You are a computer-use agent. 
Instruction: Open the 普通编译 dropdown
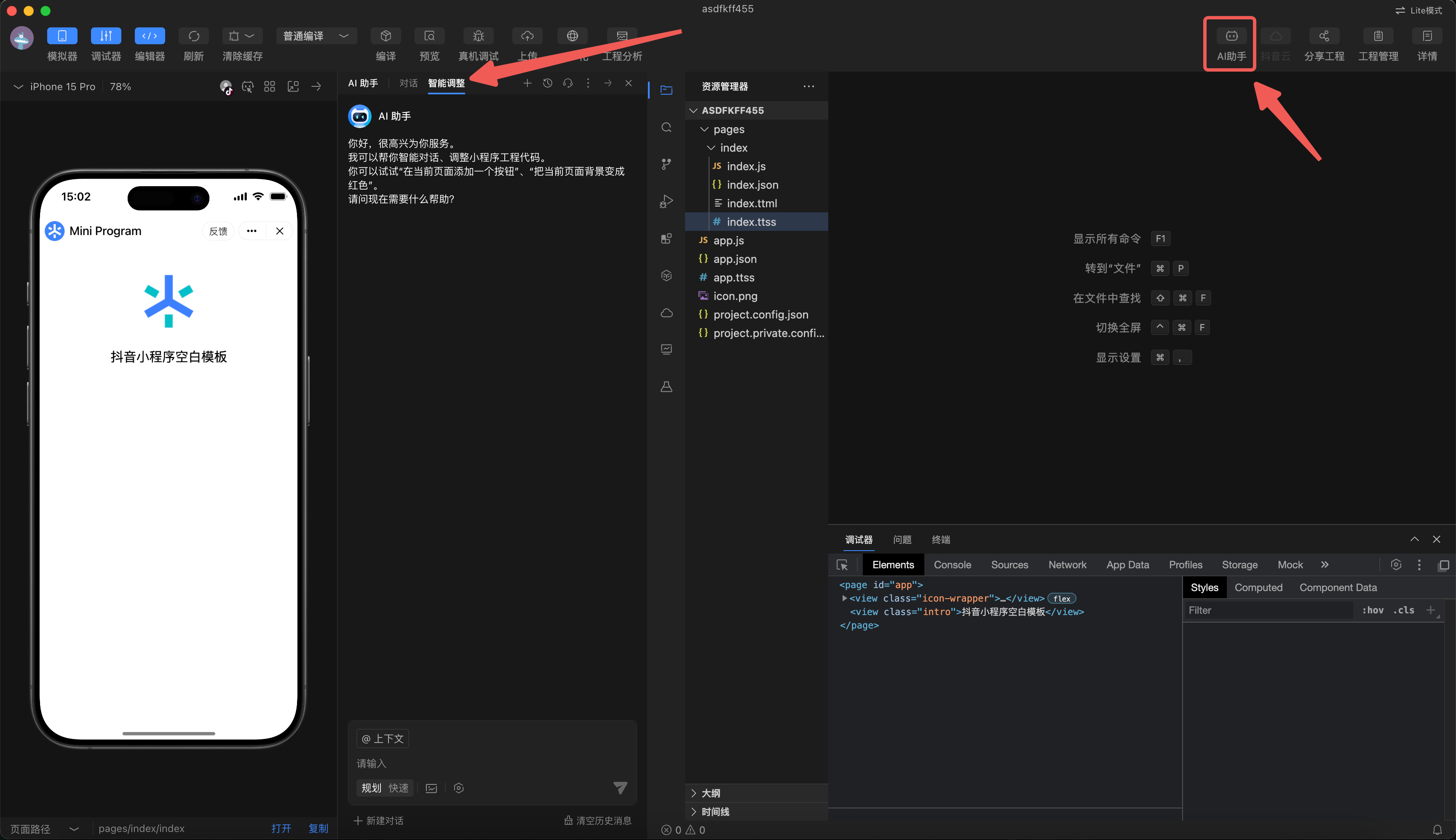(x=316, y=36)
